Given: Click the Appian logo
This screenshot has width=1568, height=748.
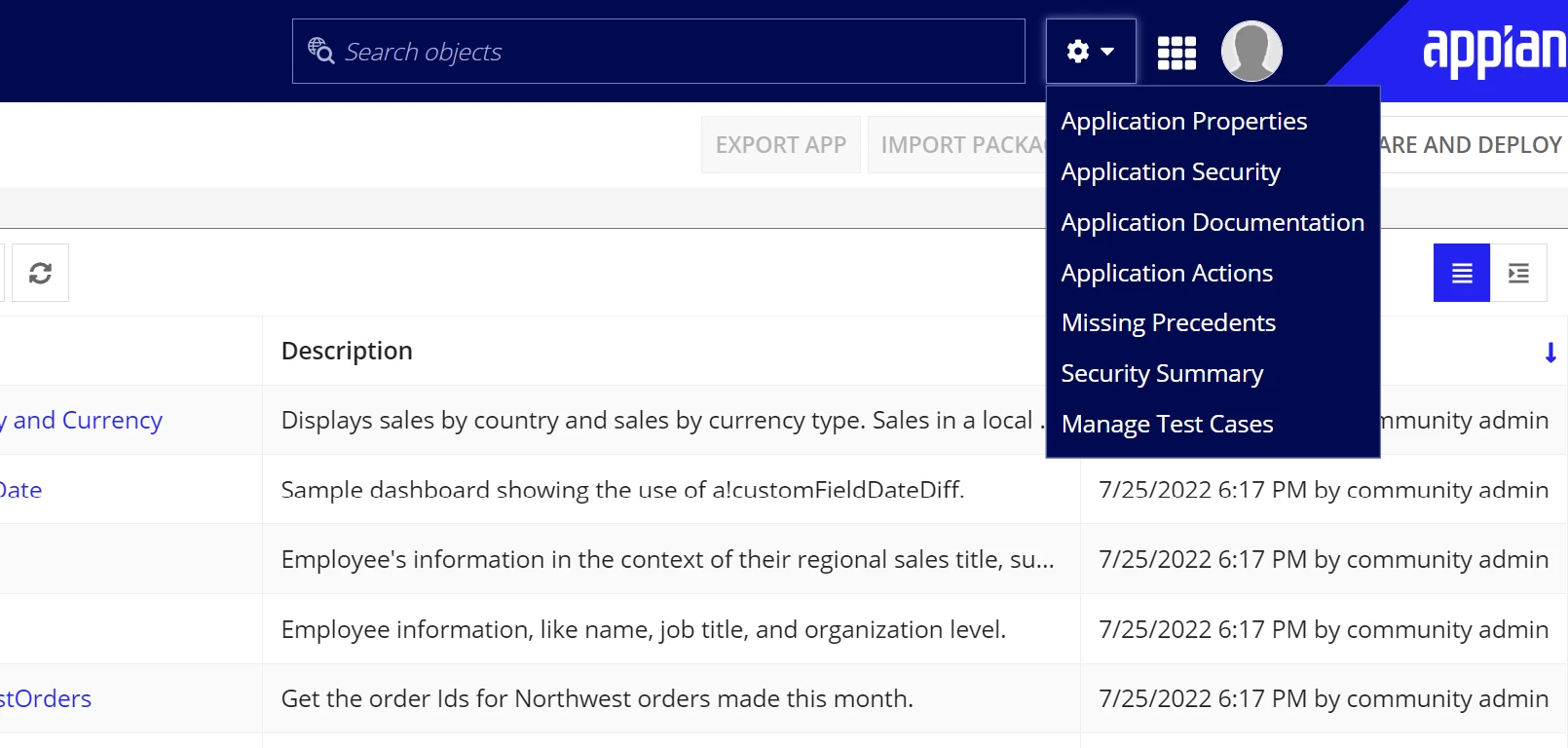Looking at the screenshot, I should point(1494,51).
